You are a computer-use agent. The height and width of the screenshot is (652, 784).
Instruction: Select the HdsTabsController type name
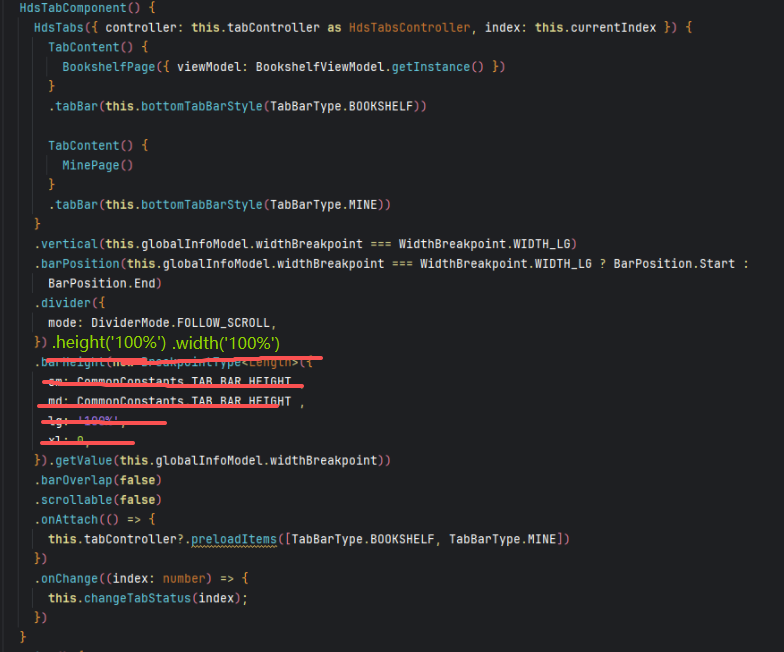point(410,28)
